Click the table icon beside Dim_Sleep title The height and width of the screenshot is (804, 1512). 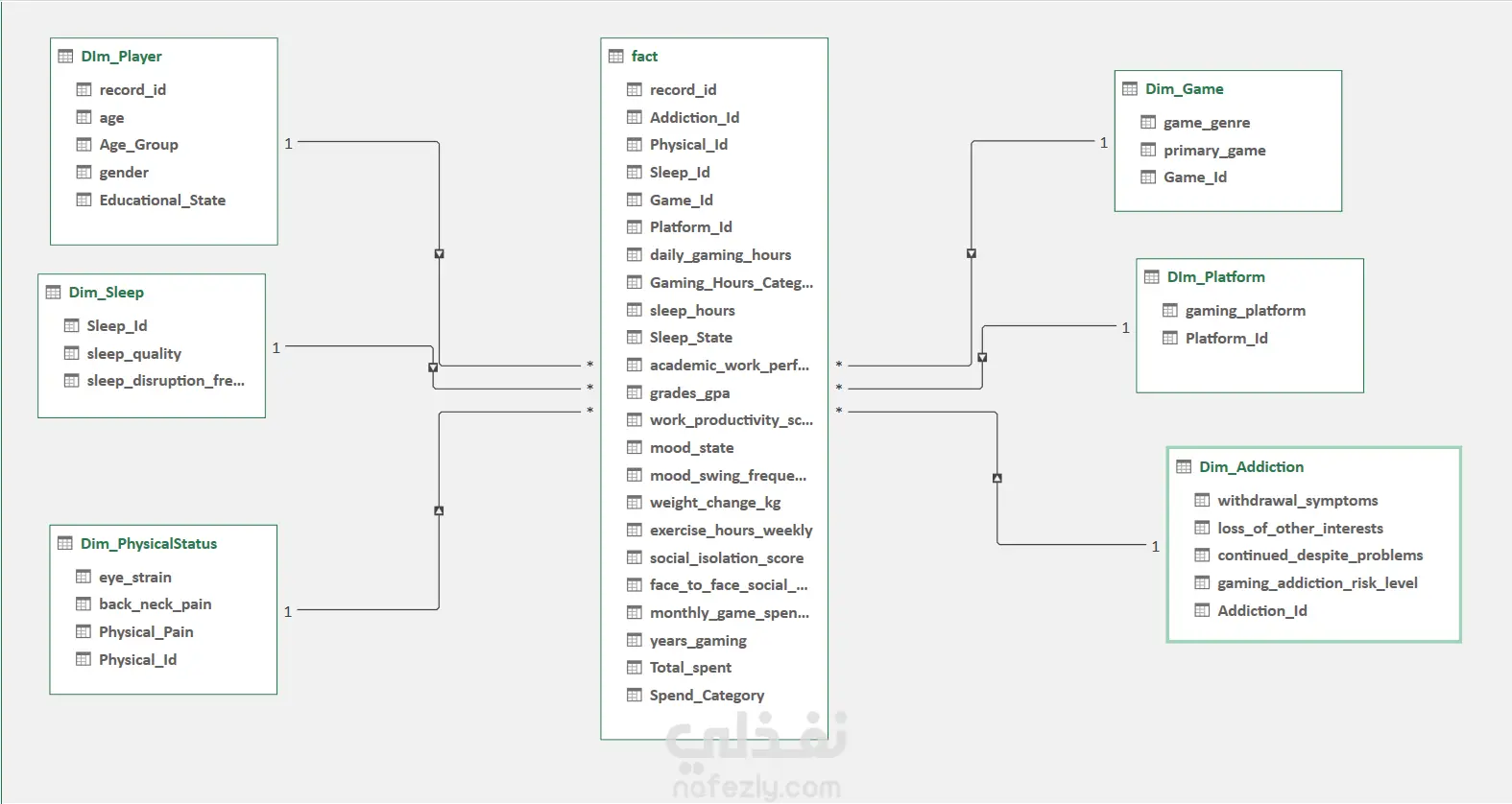[53, 293]
